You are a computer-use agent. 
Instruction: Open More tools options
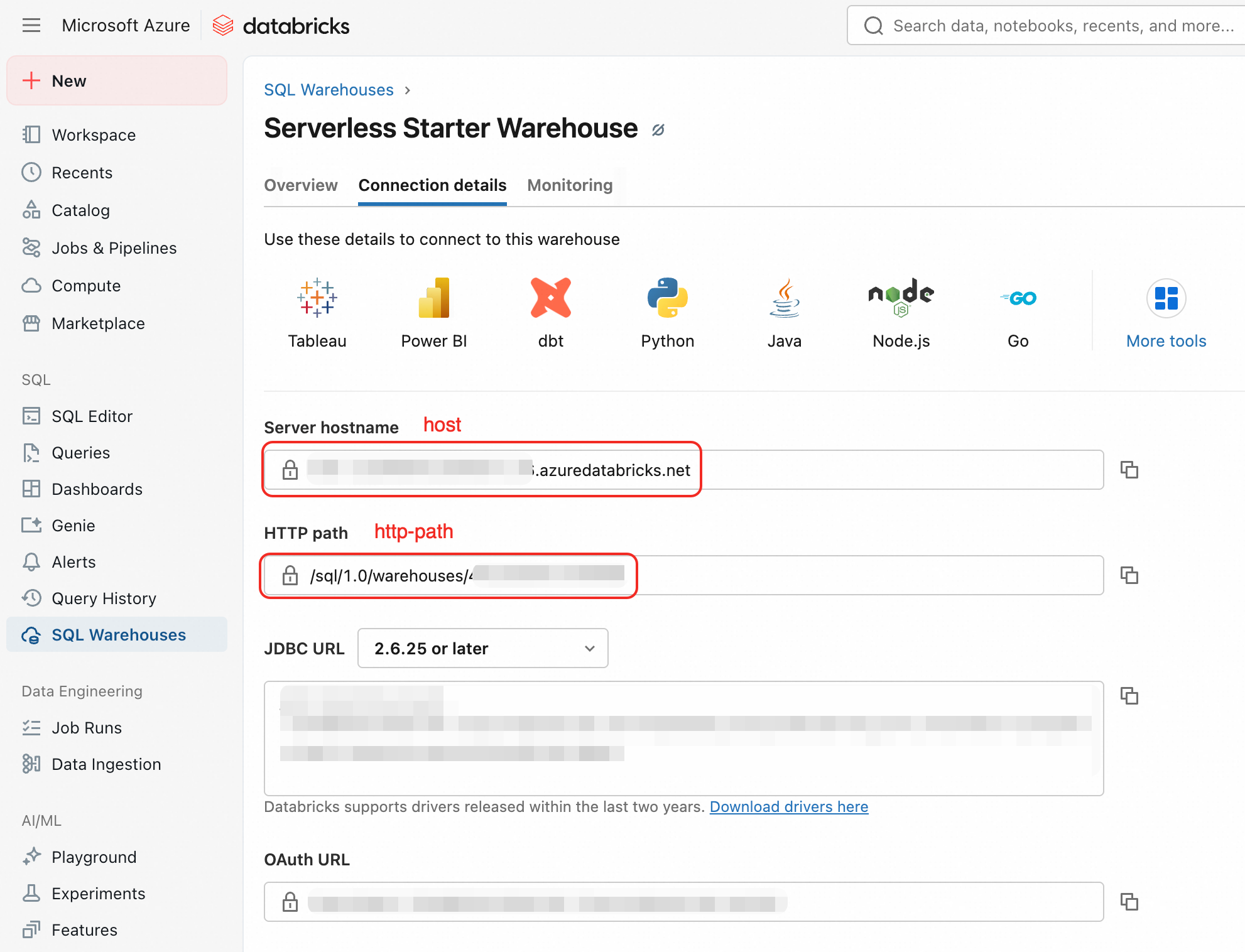[x=1166, y=313]
